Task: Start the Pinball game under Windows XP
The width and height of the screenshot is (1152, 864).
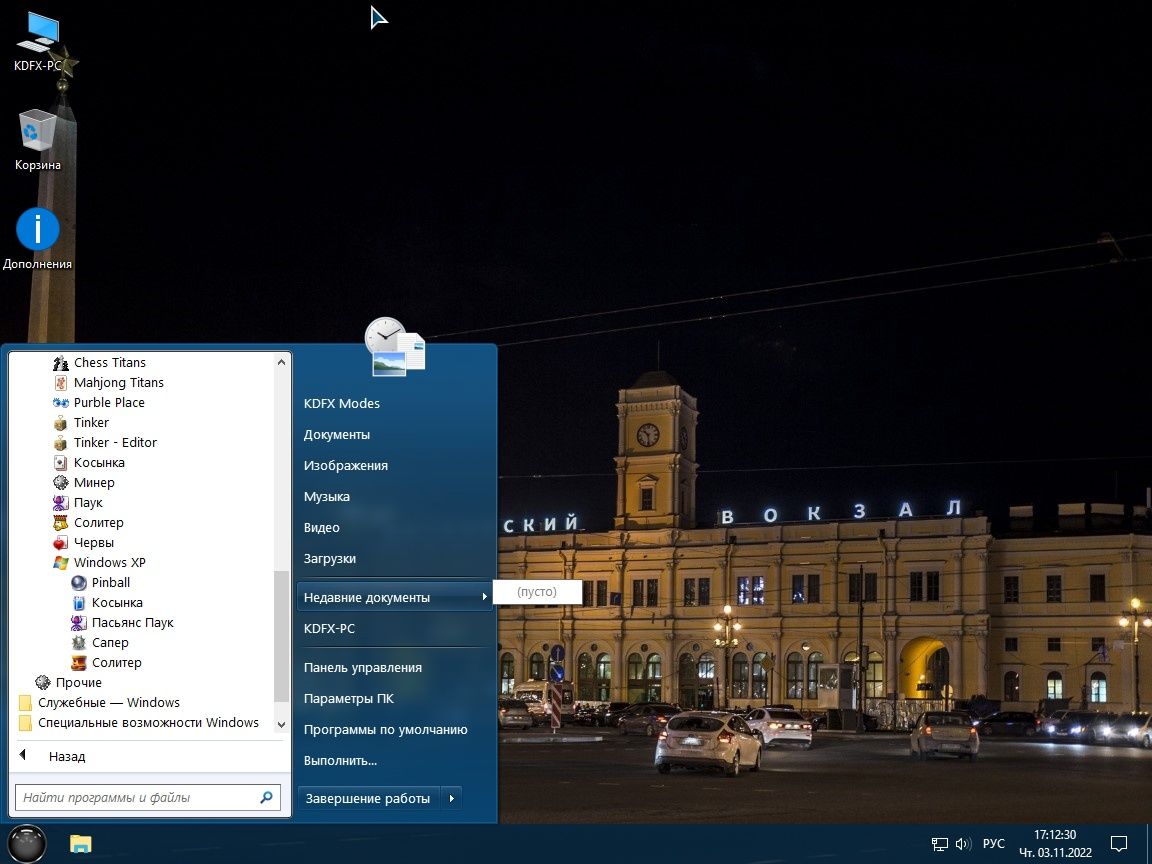Action: pos(110,583)
